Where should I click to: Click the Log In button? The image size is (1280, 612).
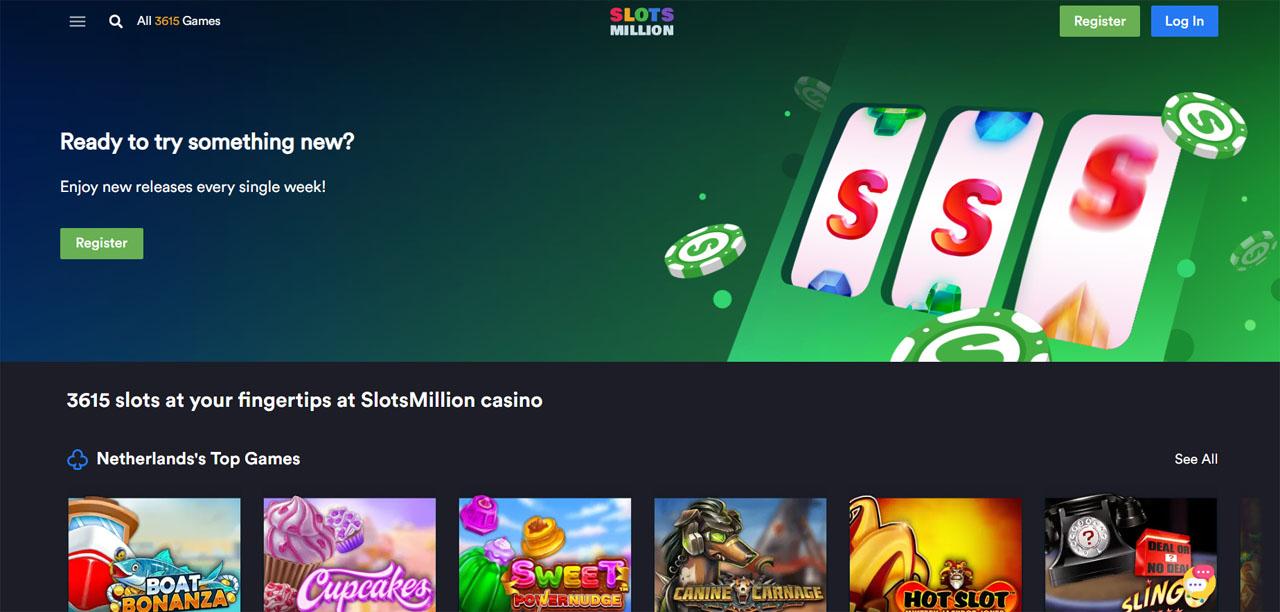[1184, 21]
